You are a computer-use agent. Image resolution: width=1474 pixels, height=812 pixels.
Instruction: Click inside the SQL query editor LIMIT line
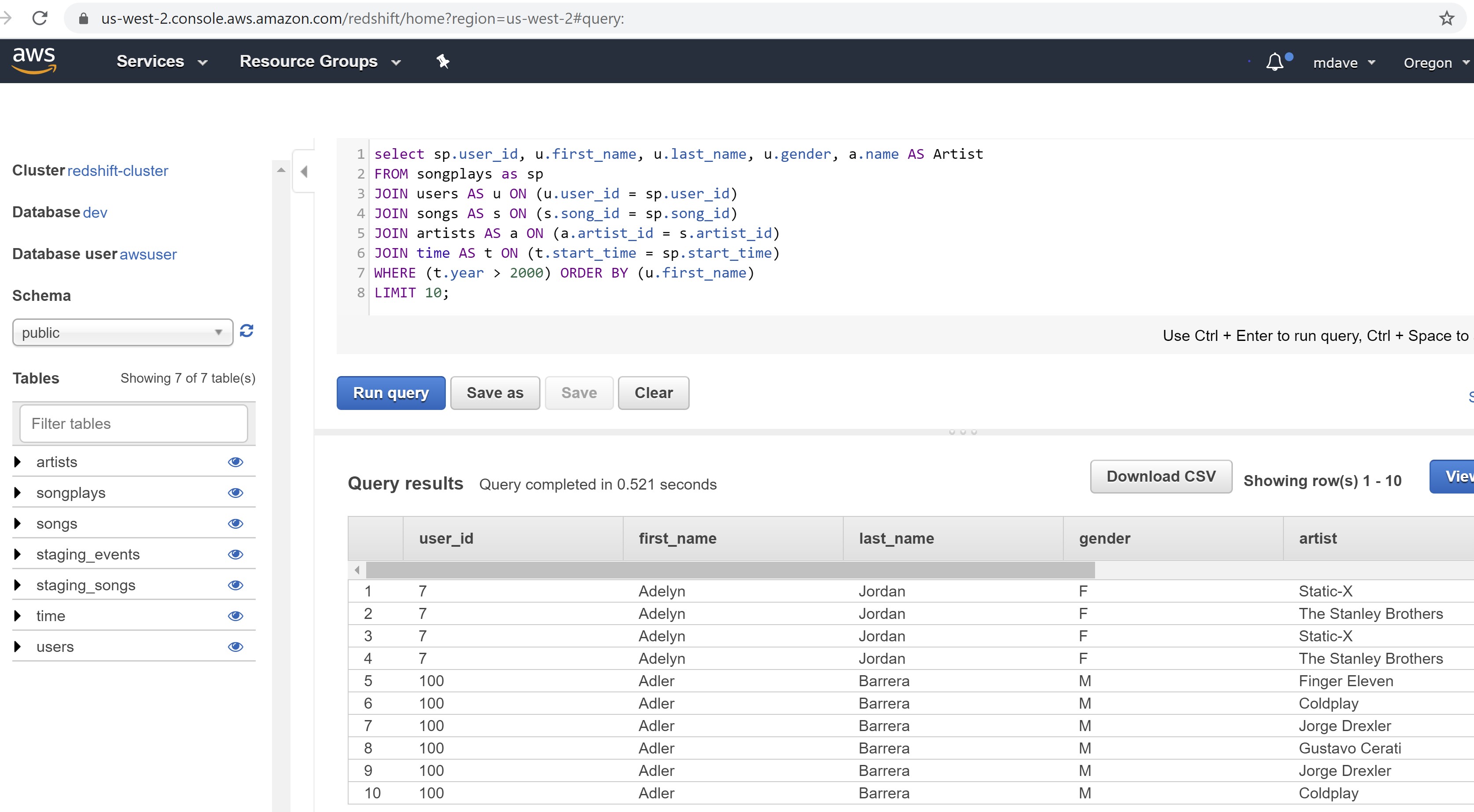click(x=412, y=293)
